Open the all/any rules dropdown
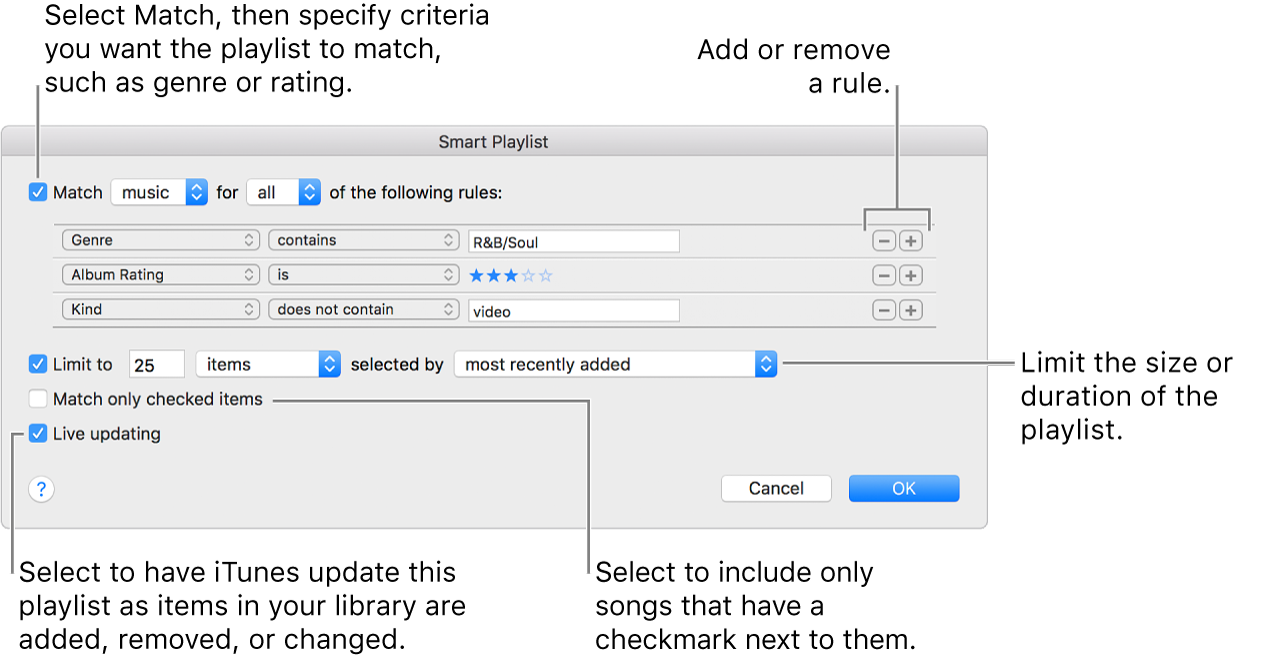The image size is (1264, 660). [283, 192]
